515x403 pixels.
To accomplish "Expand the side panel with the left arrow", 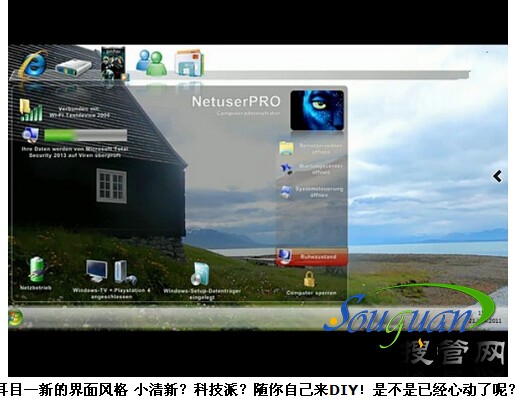I will (x=497, y=176).
